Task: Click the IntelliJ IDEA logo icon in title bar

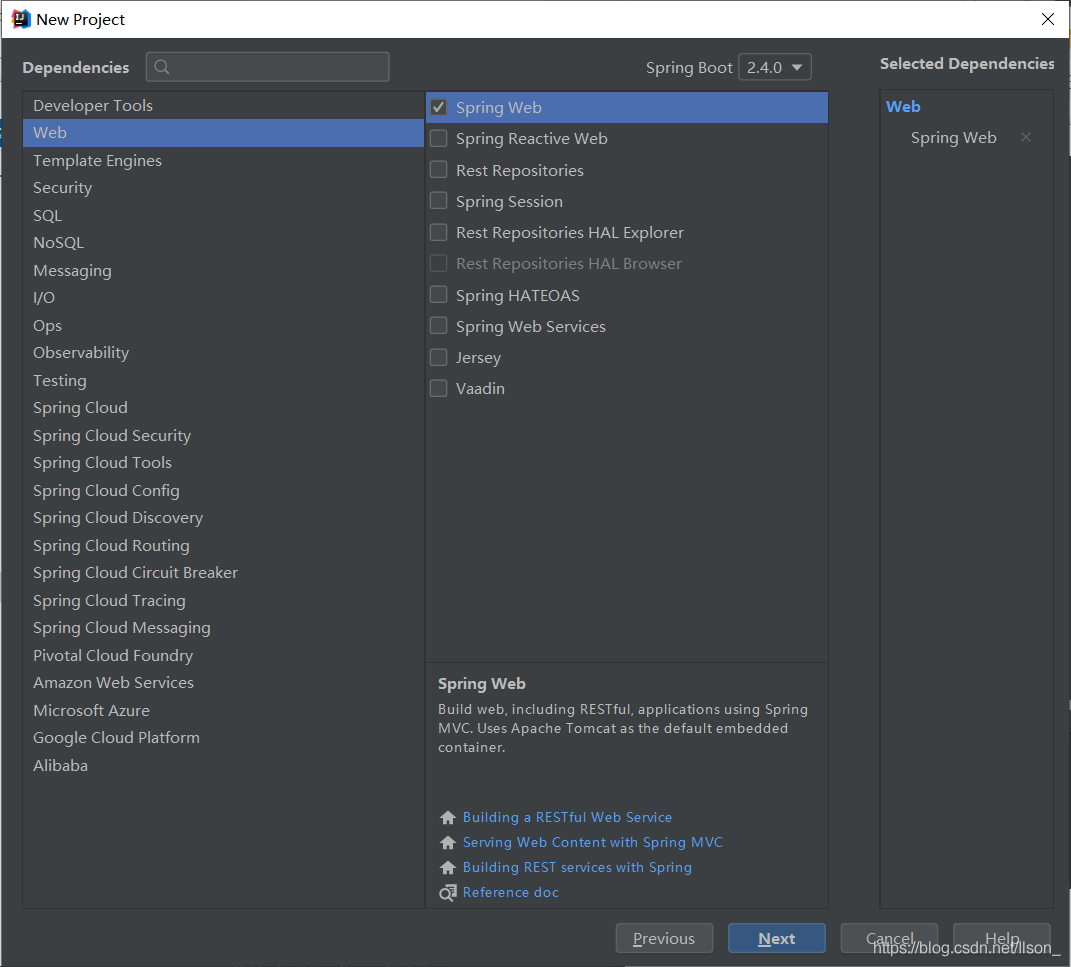Action: click(x=20, y=19)
